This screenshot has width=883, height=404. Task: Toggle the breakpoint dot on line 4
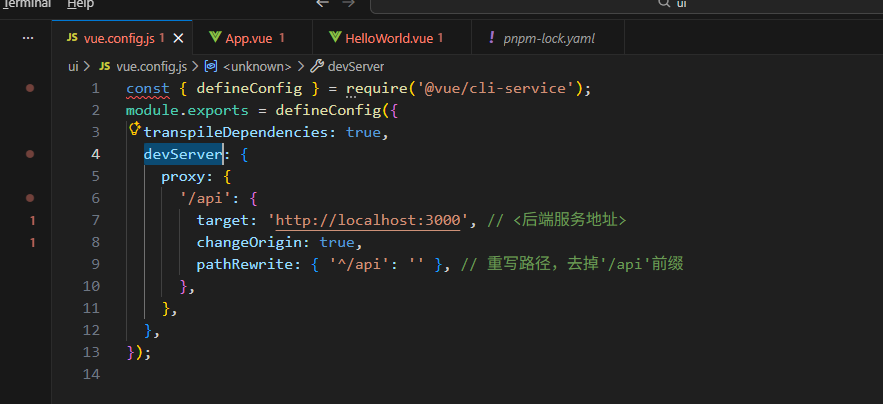30,153
